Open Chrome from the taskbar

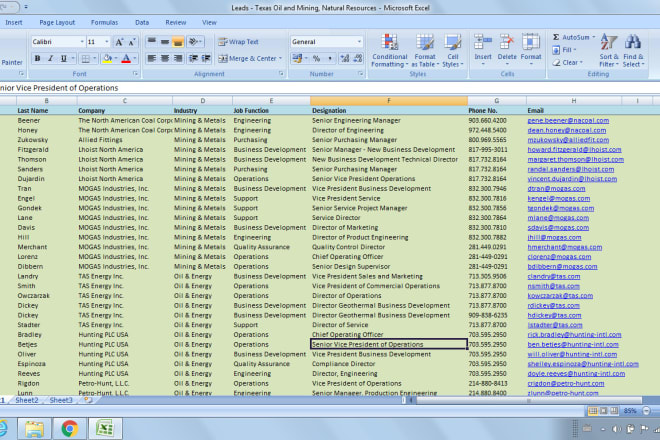(70, 429)
